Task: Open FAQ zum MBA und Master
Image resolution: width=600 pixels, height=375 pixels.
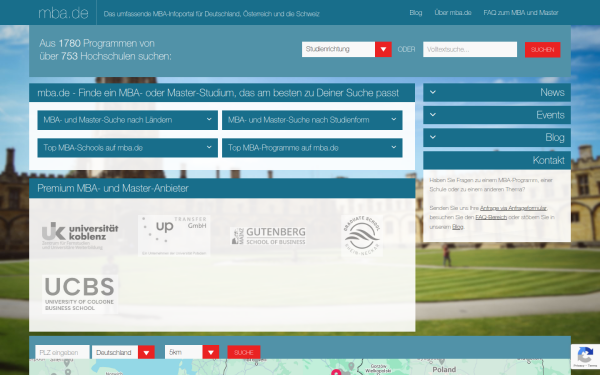Action: (521, 13)
